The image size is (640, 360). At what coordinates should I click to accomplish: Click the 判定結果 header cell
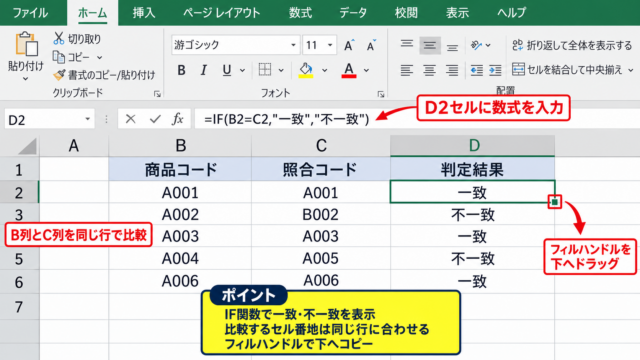472,169
